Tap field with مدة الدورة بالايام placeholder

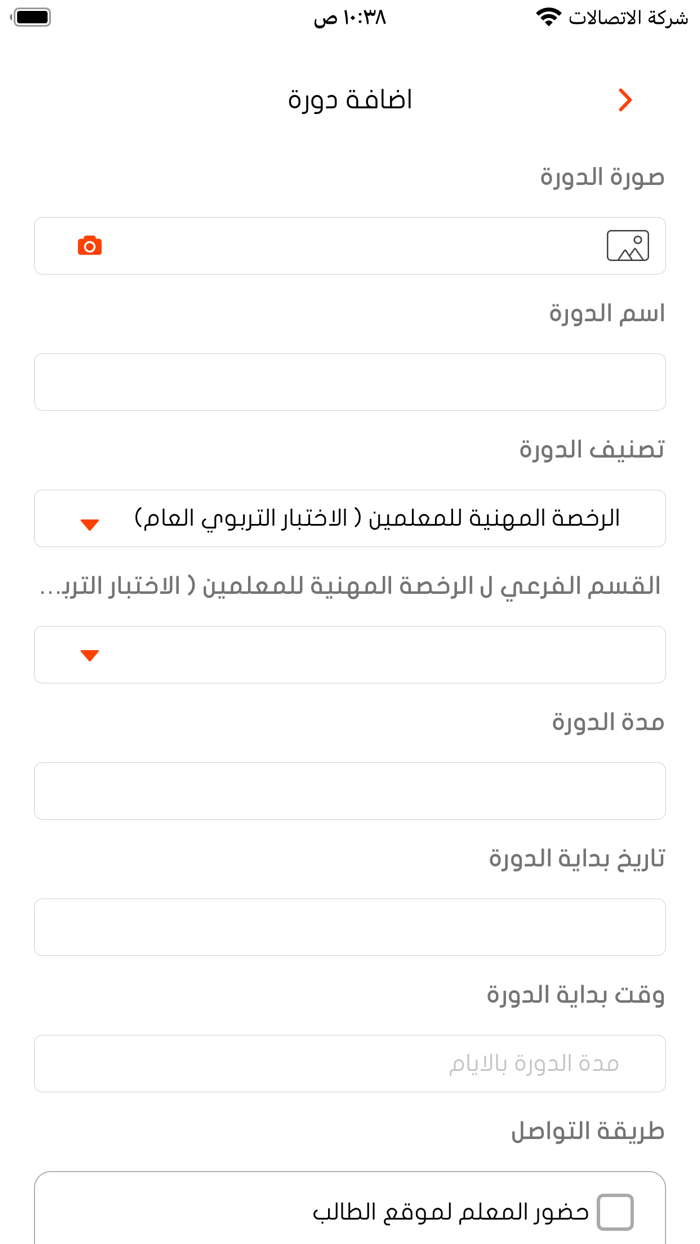point(350,1063)
